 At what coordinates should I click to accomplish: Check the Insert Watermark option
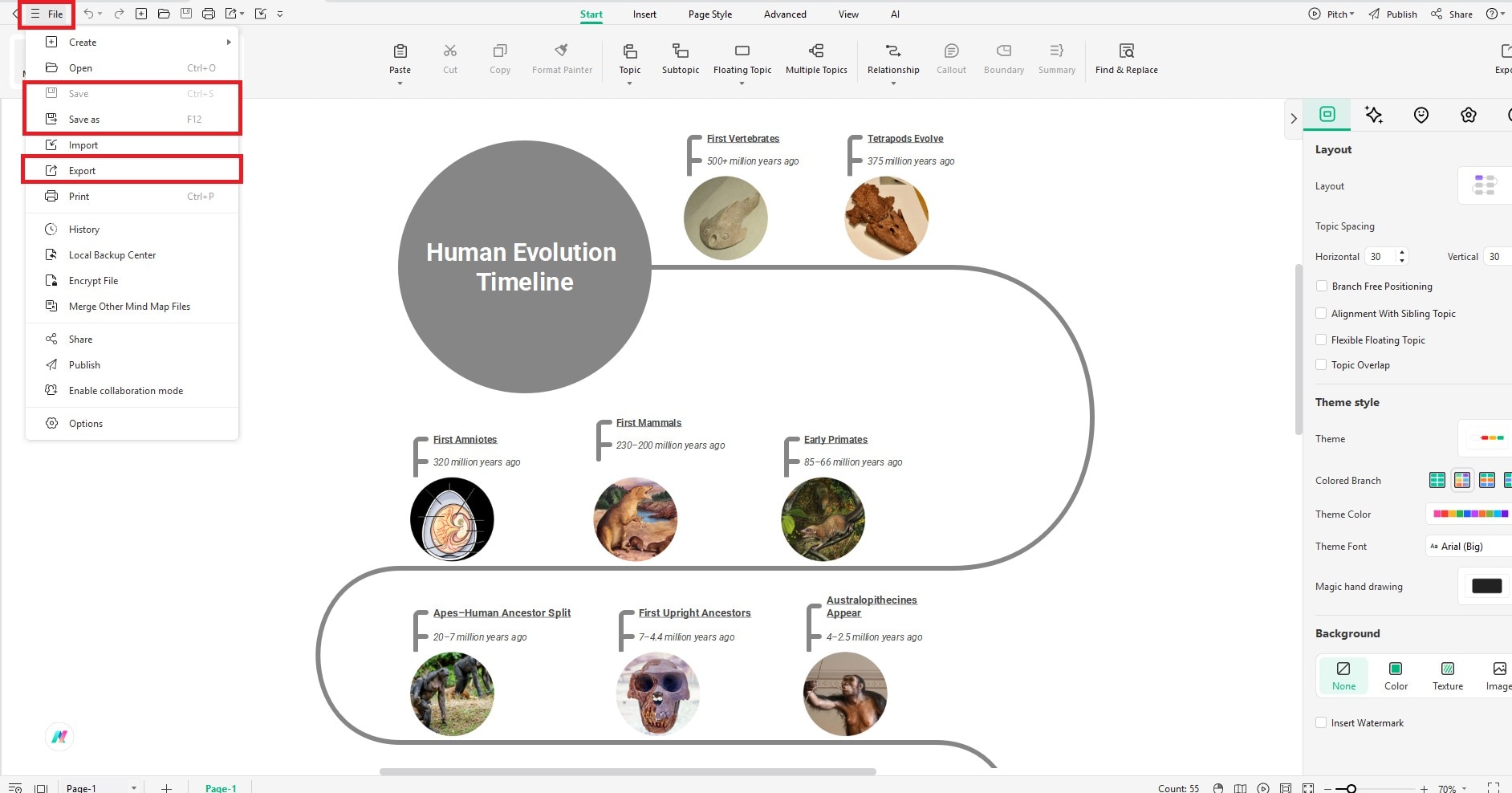1321,722
